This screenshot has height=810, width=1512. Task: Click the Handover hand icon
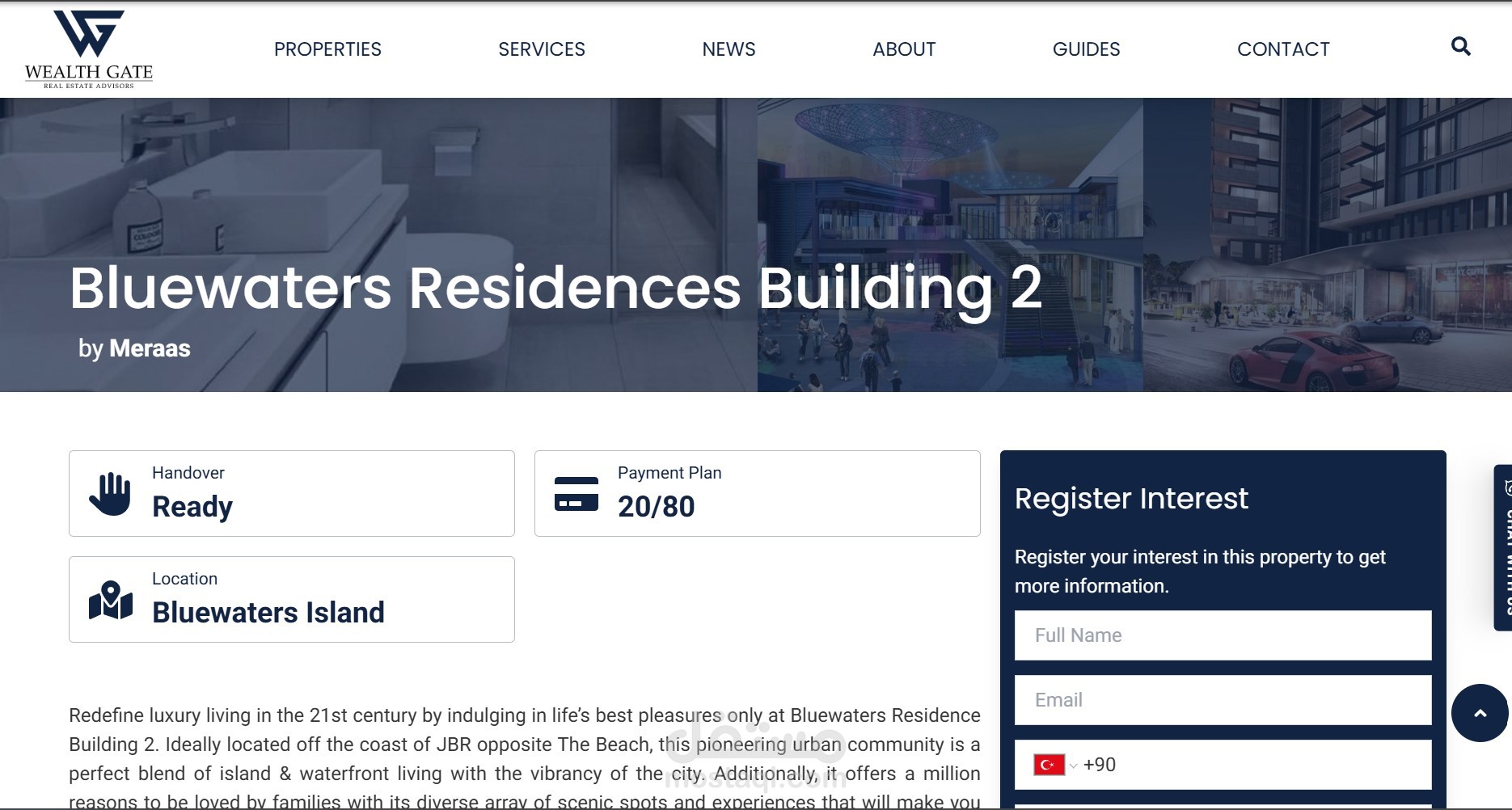pos(110,494)
